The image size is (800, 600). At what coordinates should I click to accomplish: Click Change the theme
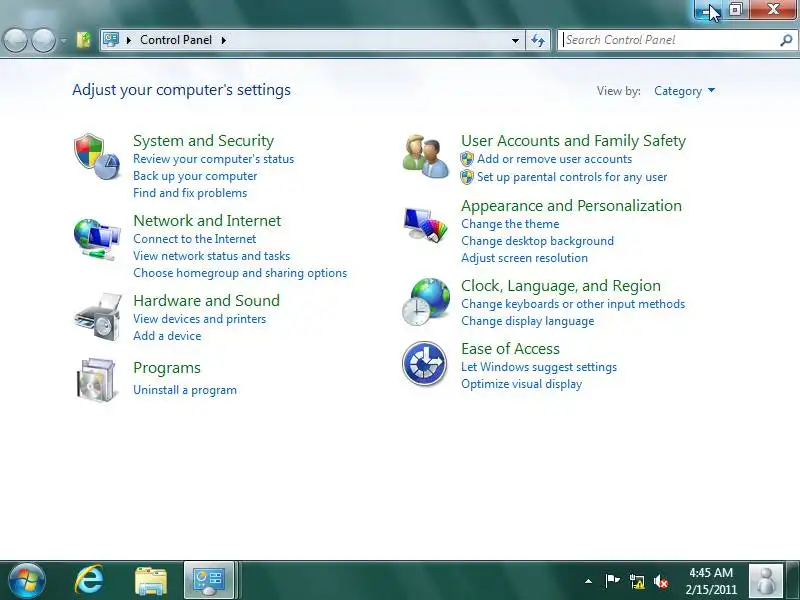coord(510,224)
